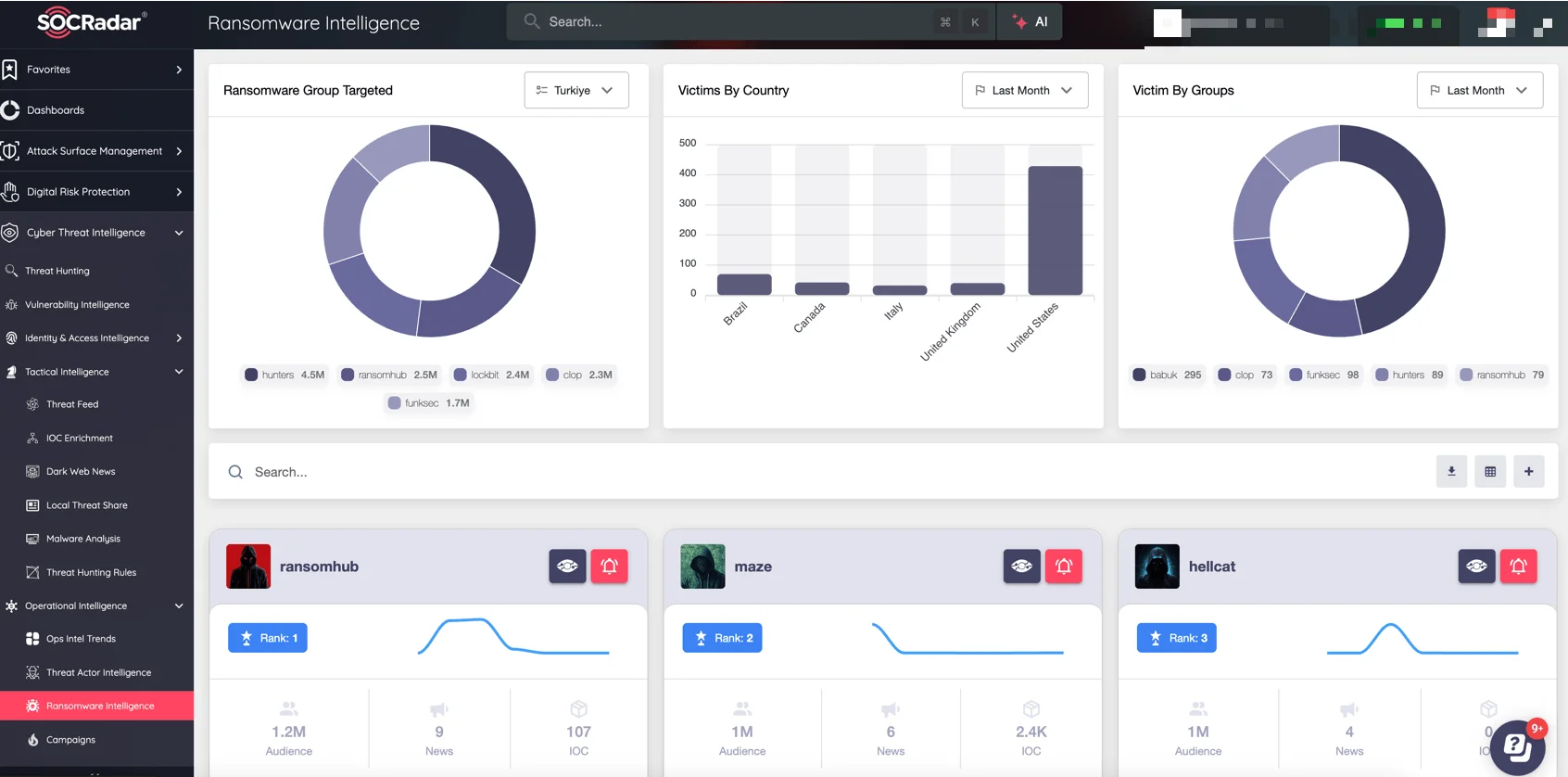This screenshot has height=777, width=1568.
Task: Open the Campaigns flame icon
Action: [x=32, y=740]
